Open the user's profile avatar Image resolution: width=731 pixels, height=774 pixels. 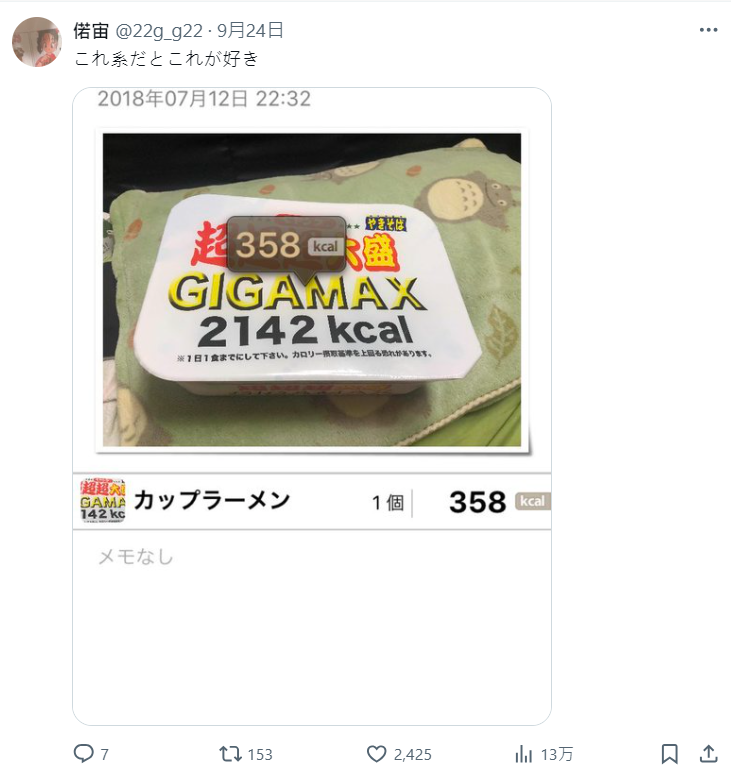[x=37, y=42]
